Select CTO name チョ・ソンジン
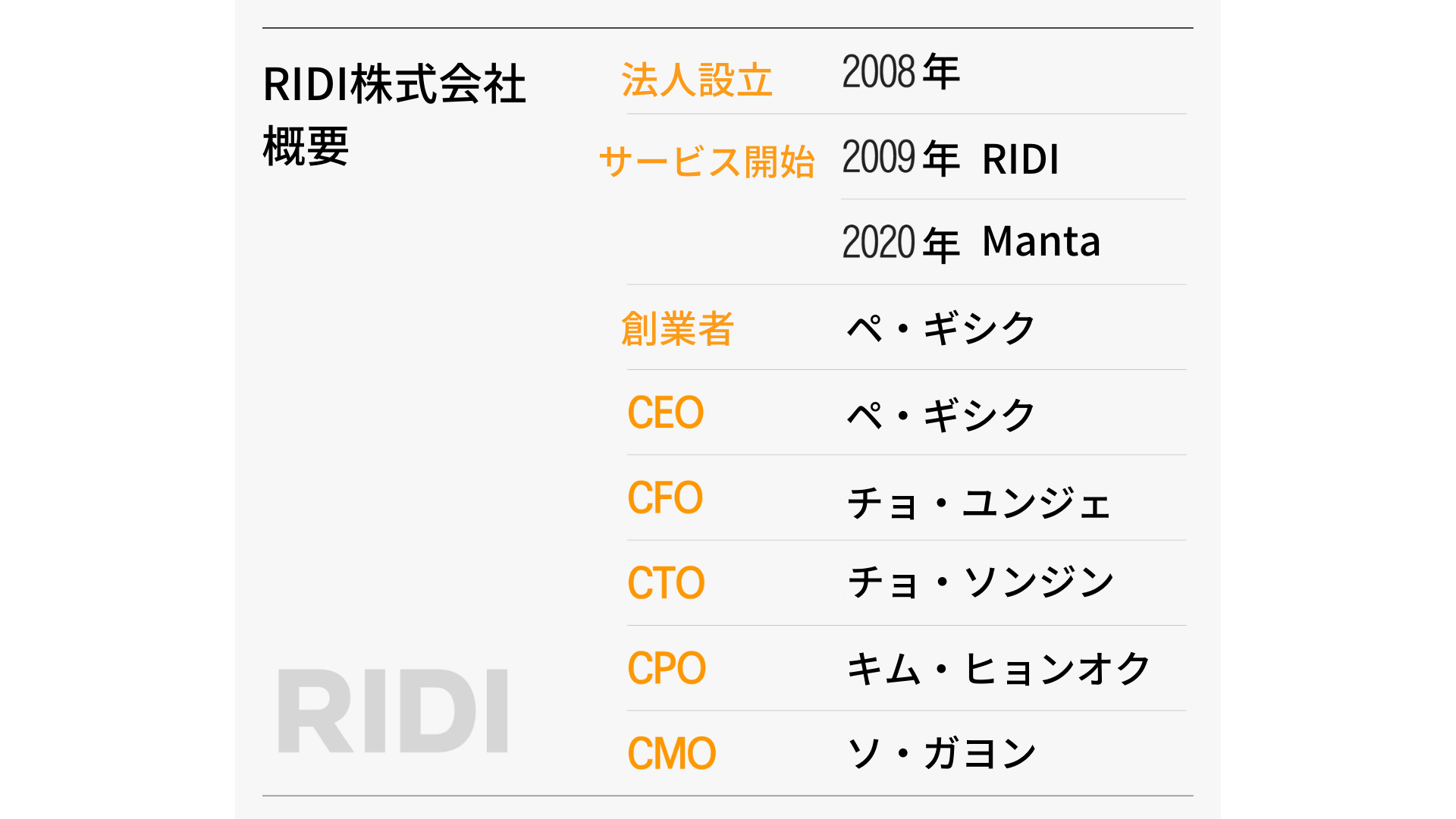The image size is (1456, 819). pos(980,582)
